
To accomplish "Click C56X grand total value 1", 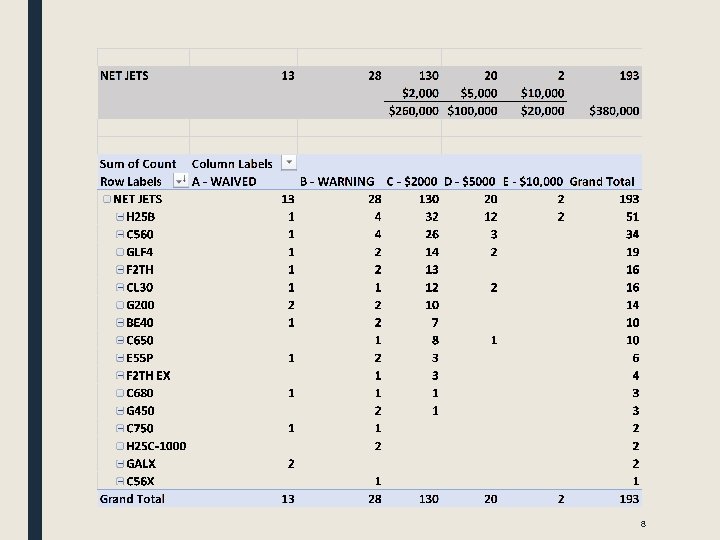I will (636, 481).
